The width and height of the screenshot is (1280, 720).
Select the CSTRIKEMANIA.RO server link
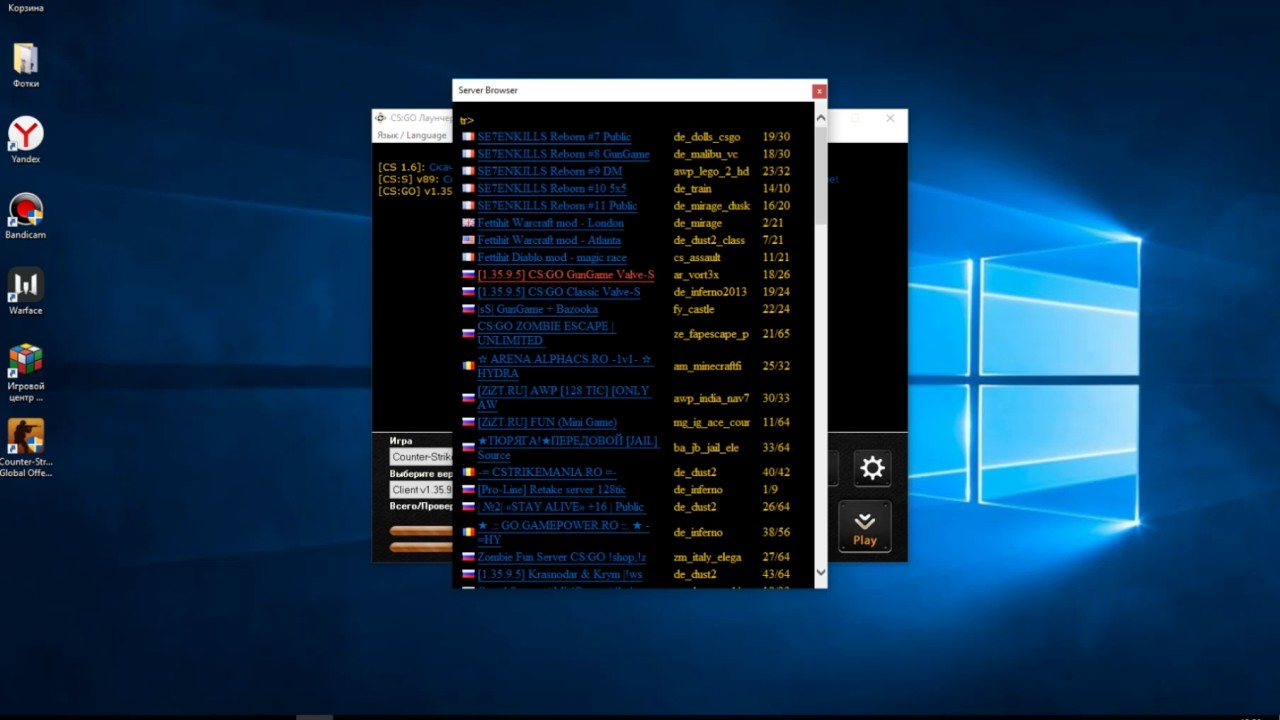tap(547, 472)
